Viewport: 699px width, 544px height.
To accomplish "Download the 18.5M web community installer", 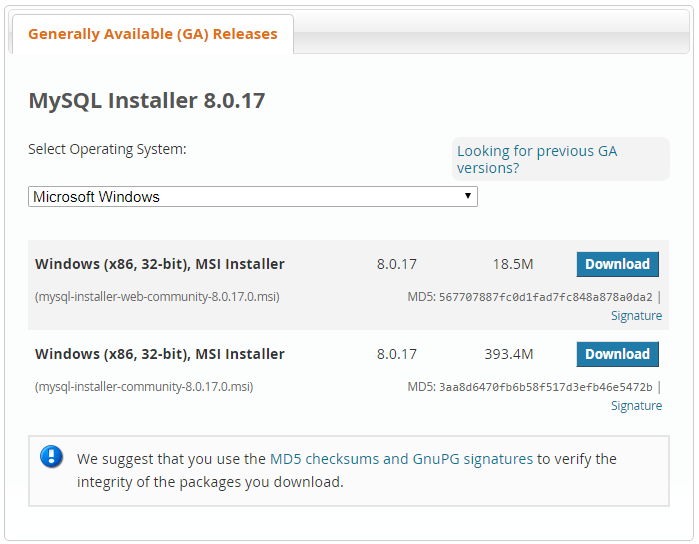I will point(617,264).
